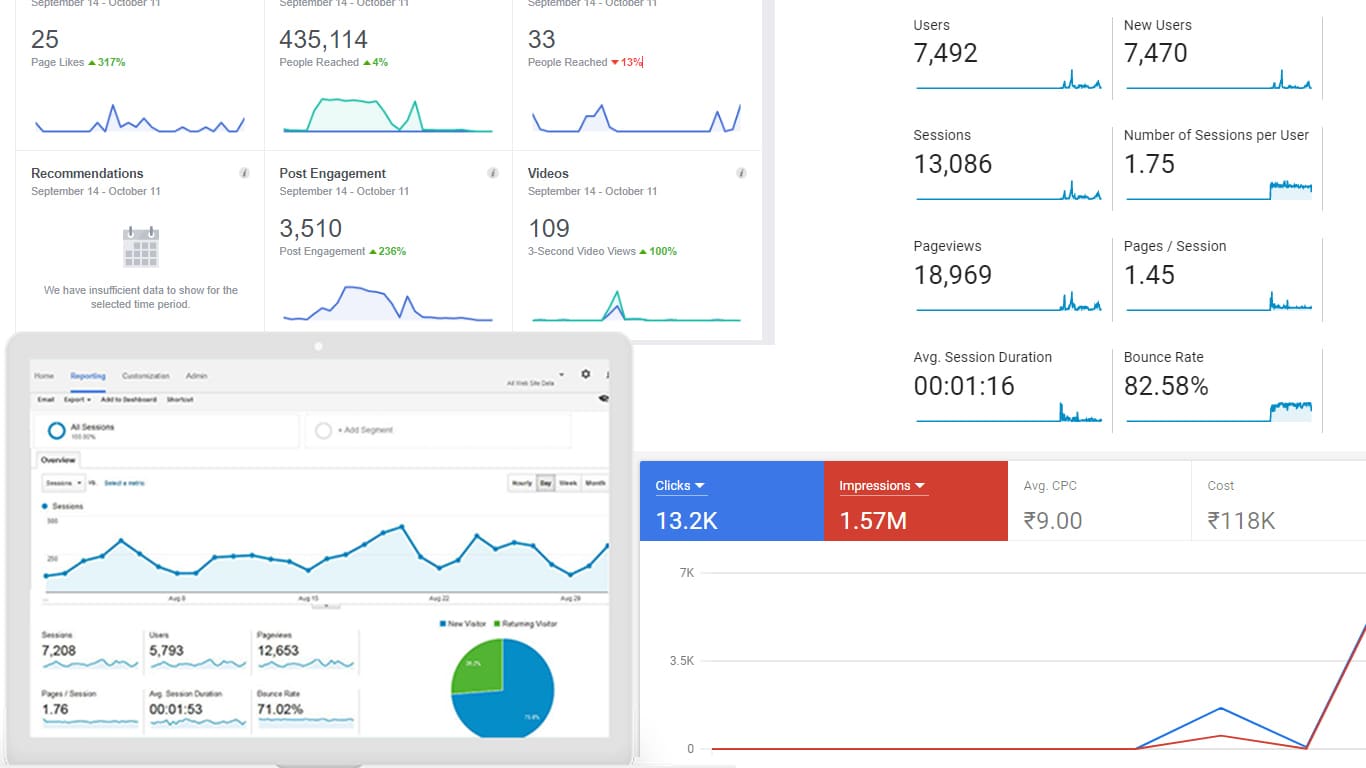Click the Recommendations info icon
The width and height of the screenshot is (1366, 768).
click(244, 173)
